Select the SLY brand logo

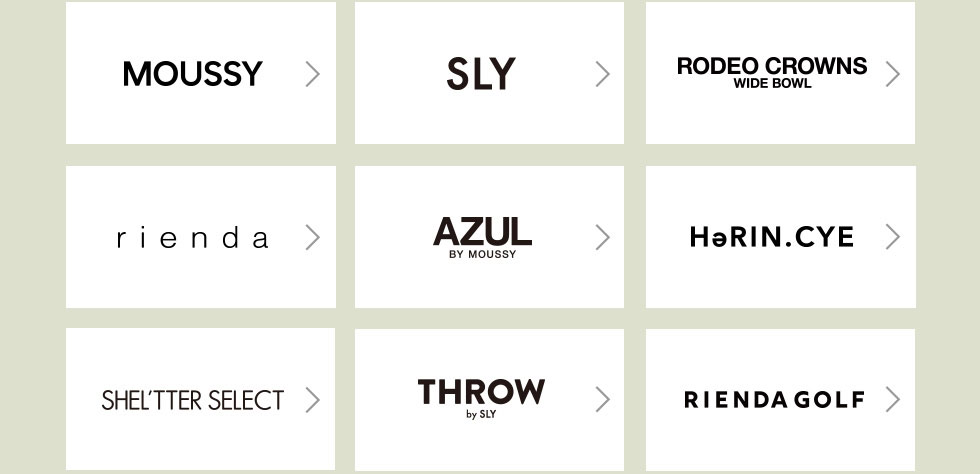tap(481, 74)
